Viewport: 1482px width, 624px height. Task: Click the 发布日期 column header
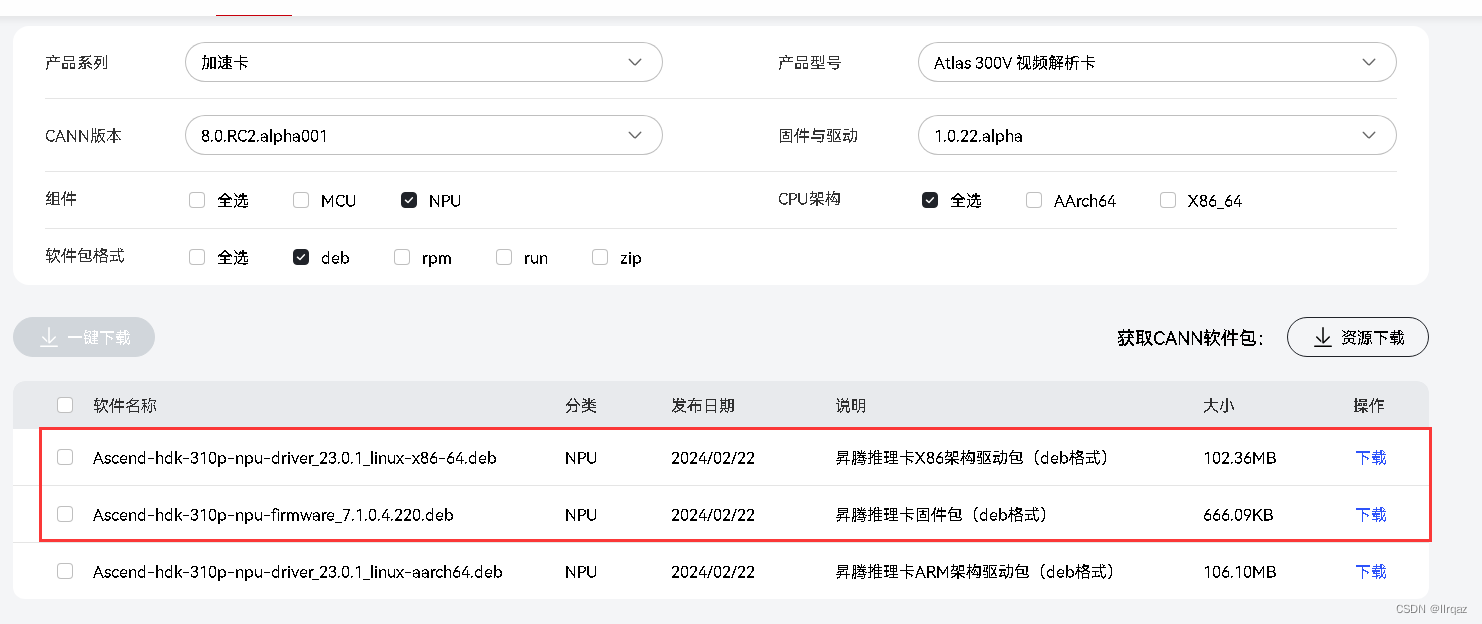point(703,405)
